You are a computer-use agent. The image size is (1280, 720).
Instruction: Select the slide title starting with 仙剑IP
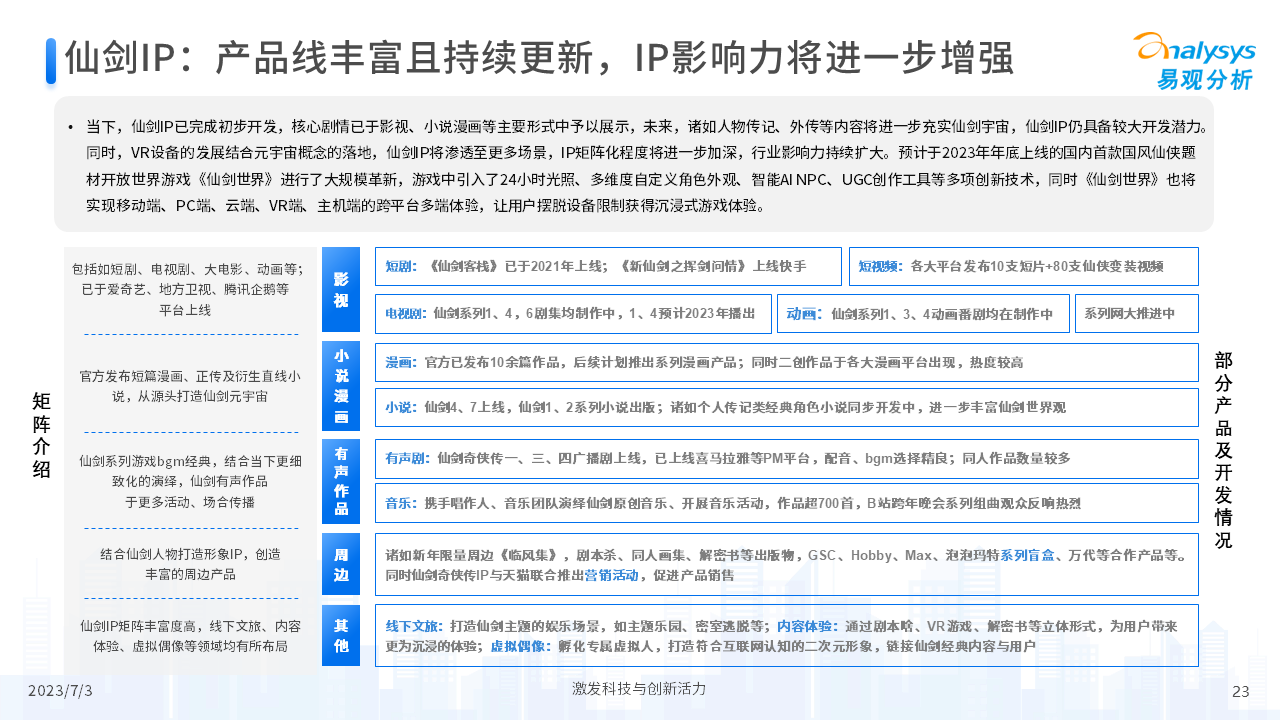(x=540, y=59)
